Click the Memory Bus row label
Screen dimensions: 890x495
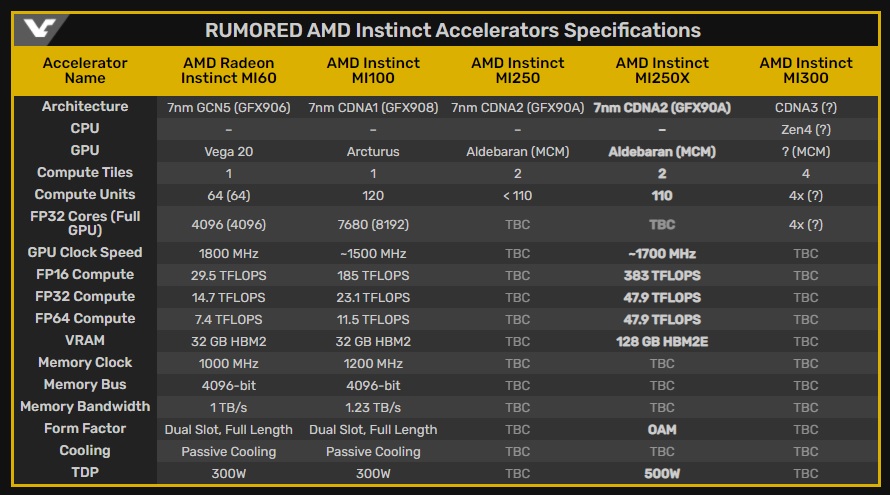85,385
